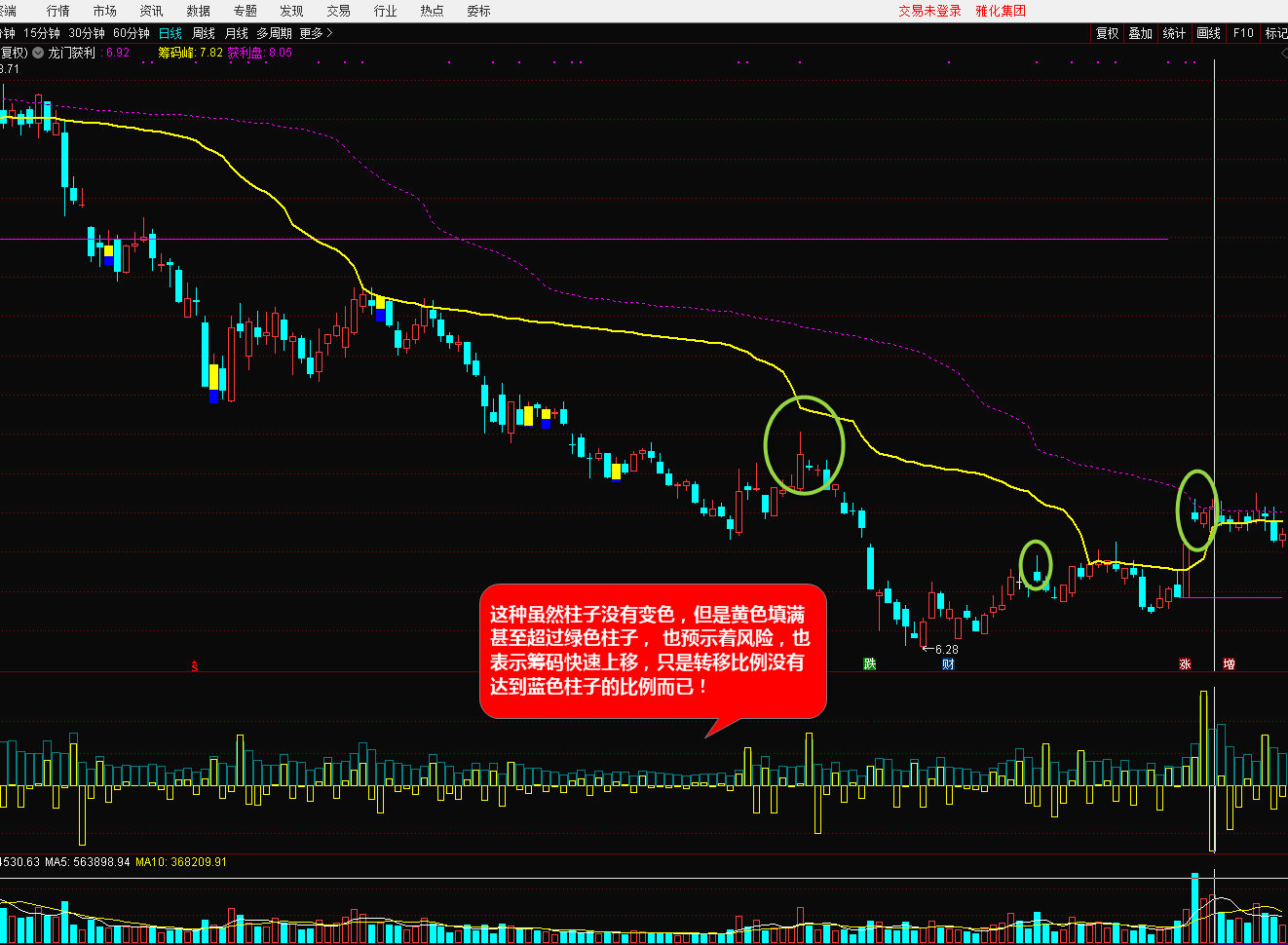The height and width of the screenshot is (945, 1288).
Task: Open the 行业 menu
Action: coord(386,11)
